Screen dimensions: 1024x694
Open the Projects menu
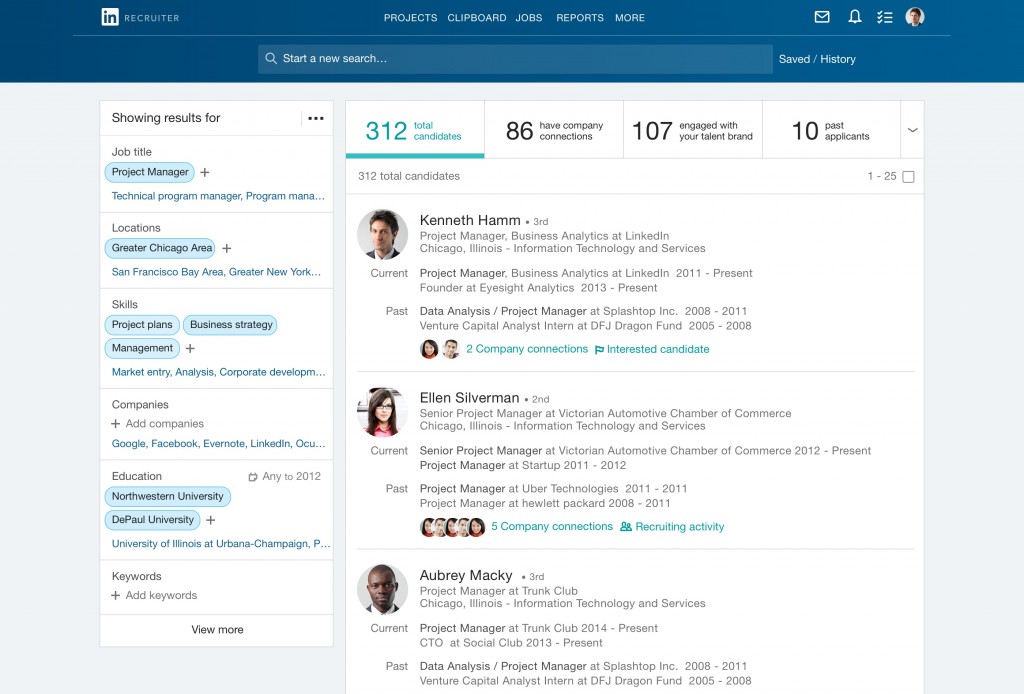(x=410, y=18)
